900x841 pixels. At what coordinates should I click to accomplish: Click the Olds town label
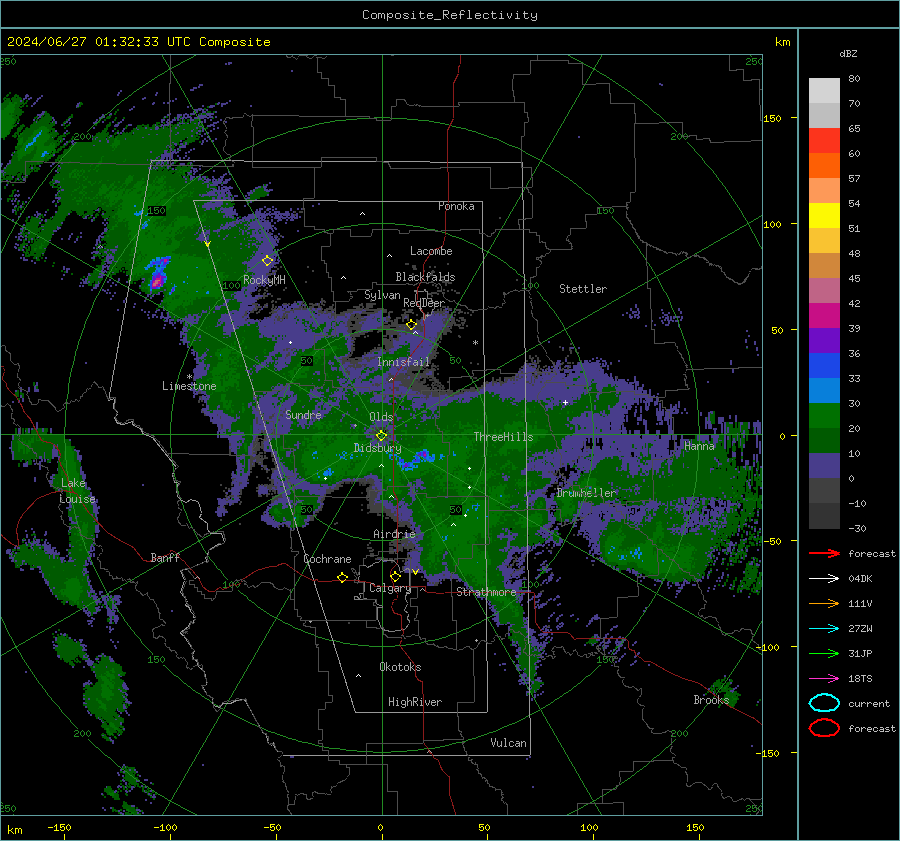[x=381, y=417]
